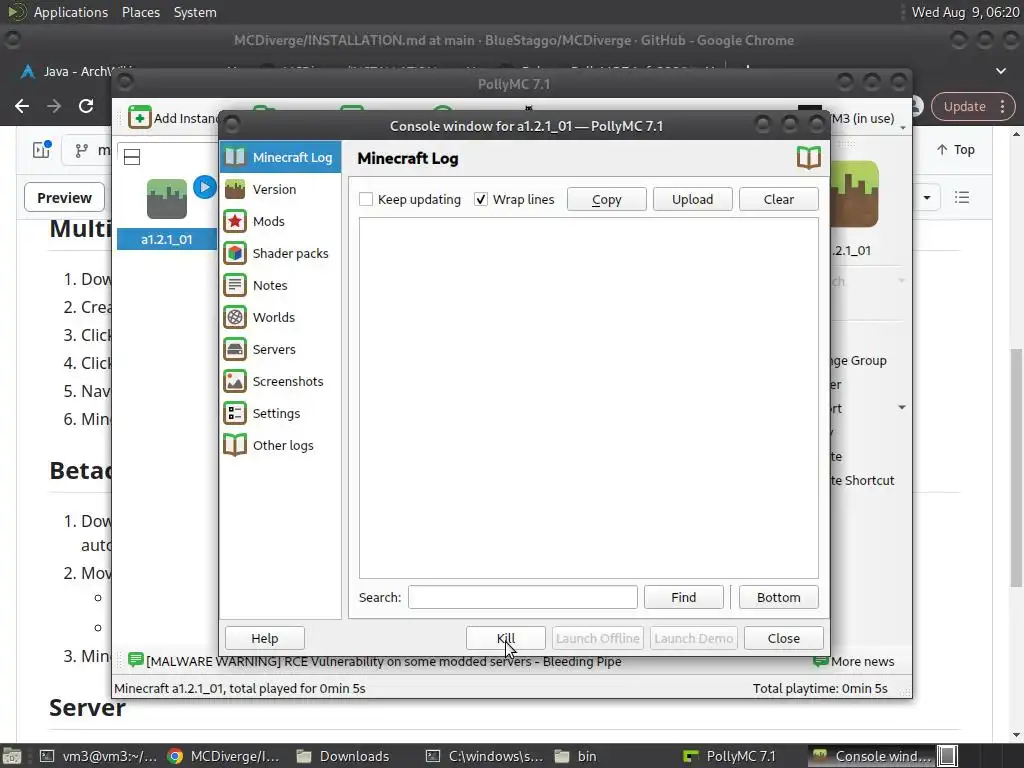The image size is (1024, 768).
Task: Open GitHub outline list icon
Action: 961,197
